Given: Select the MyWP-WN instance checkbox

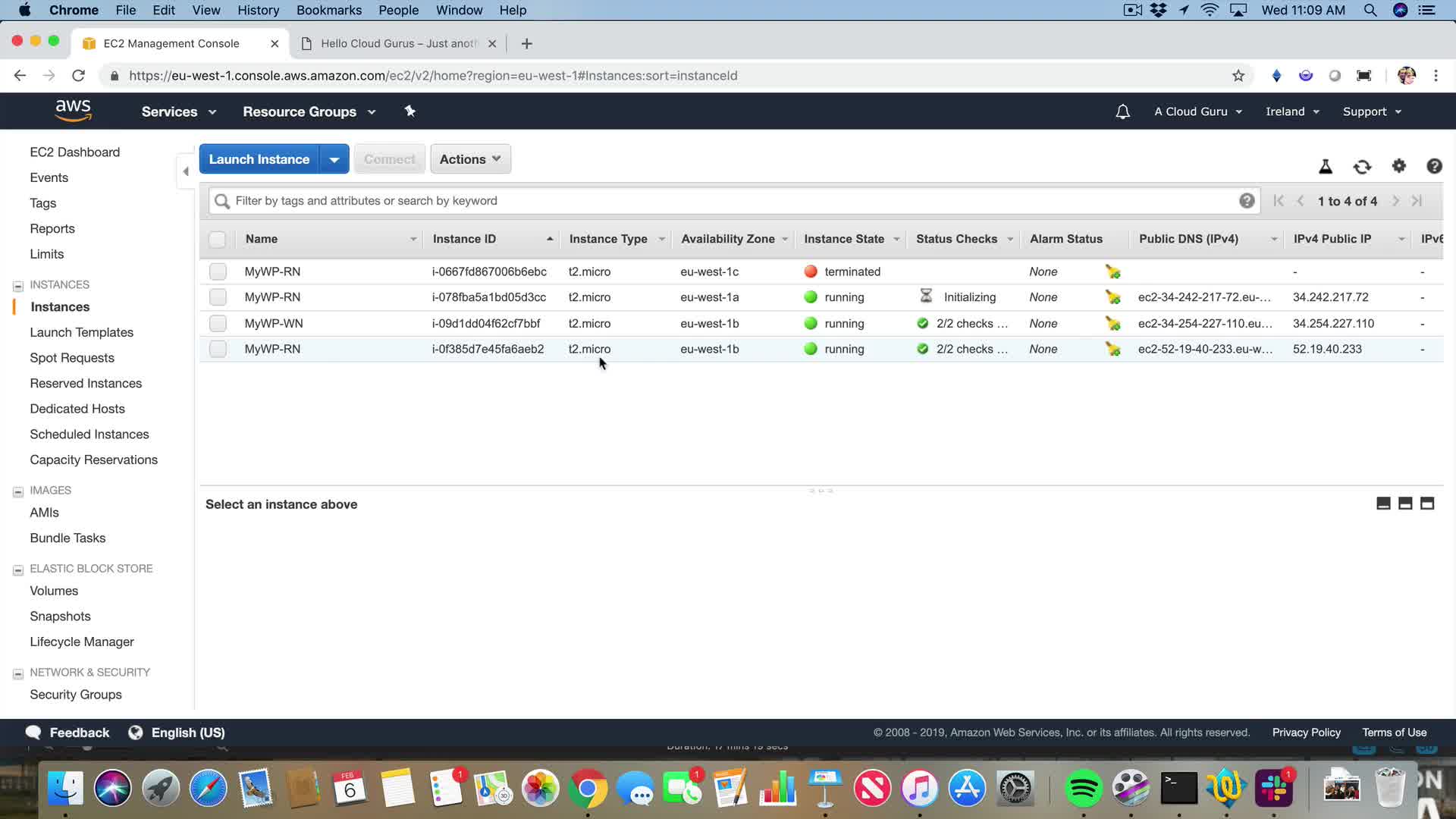Looking at the screenshot, I should [218, 323].
